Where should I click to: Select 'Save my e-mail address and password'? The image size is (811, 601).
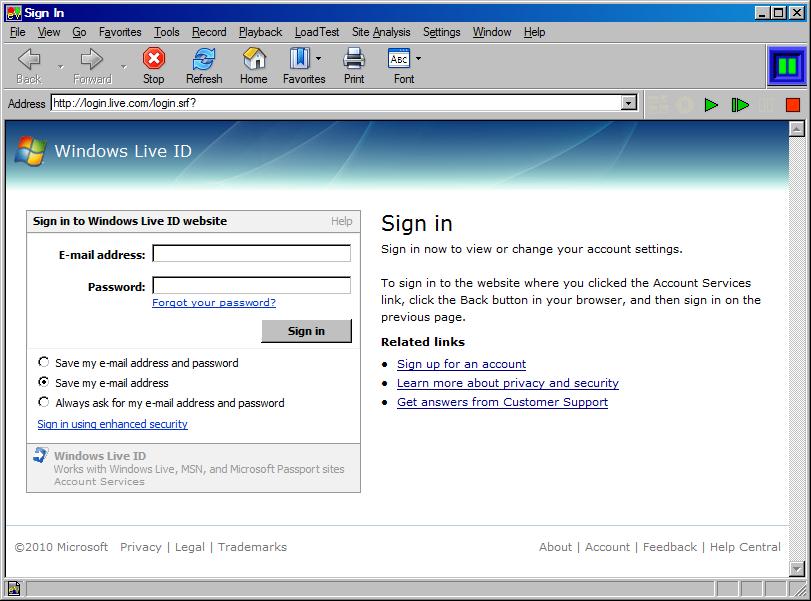point(43,363)
